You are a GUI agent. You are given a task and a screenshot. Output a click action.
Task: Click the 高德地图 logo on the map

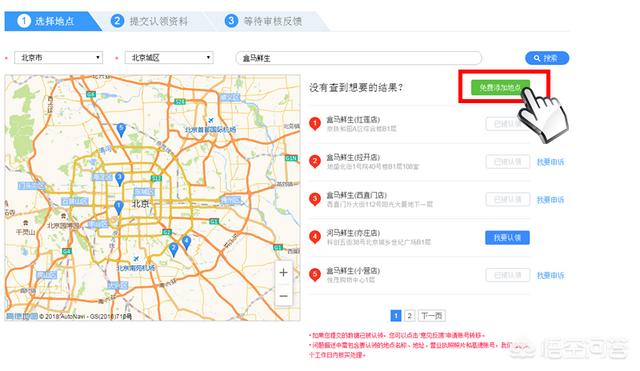22,316
